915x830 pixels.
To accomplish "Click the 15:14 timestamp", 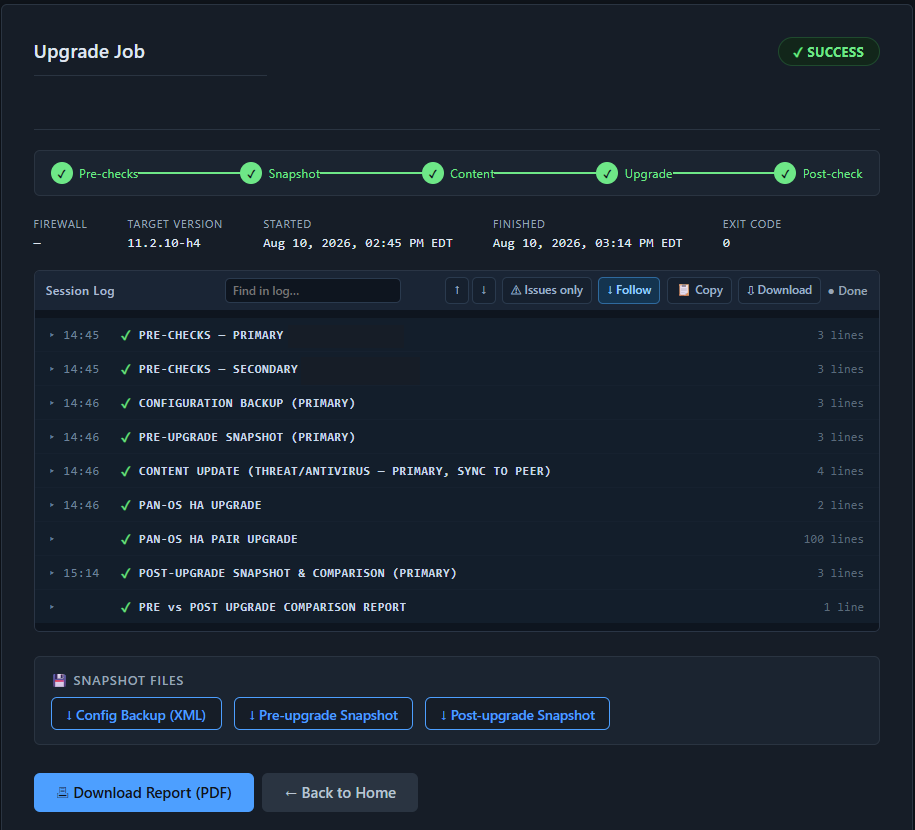I will pyautogui.click(x=81, y=573).
